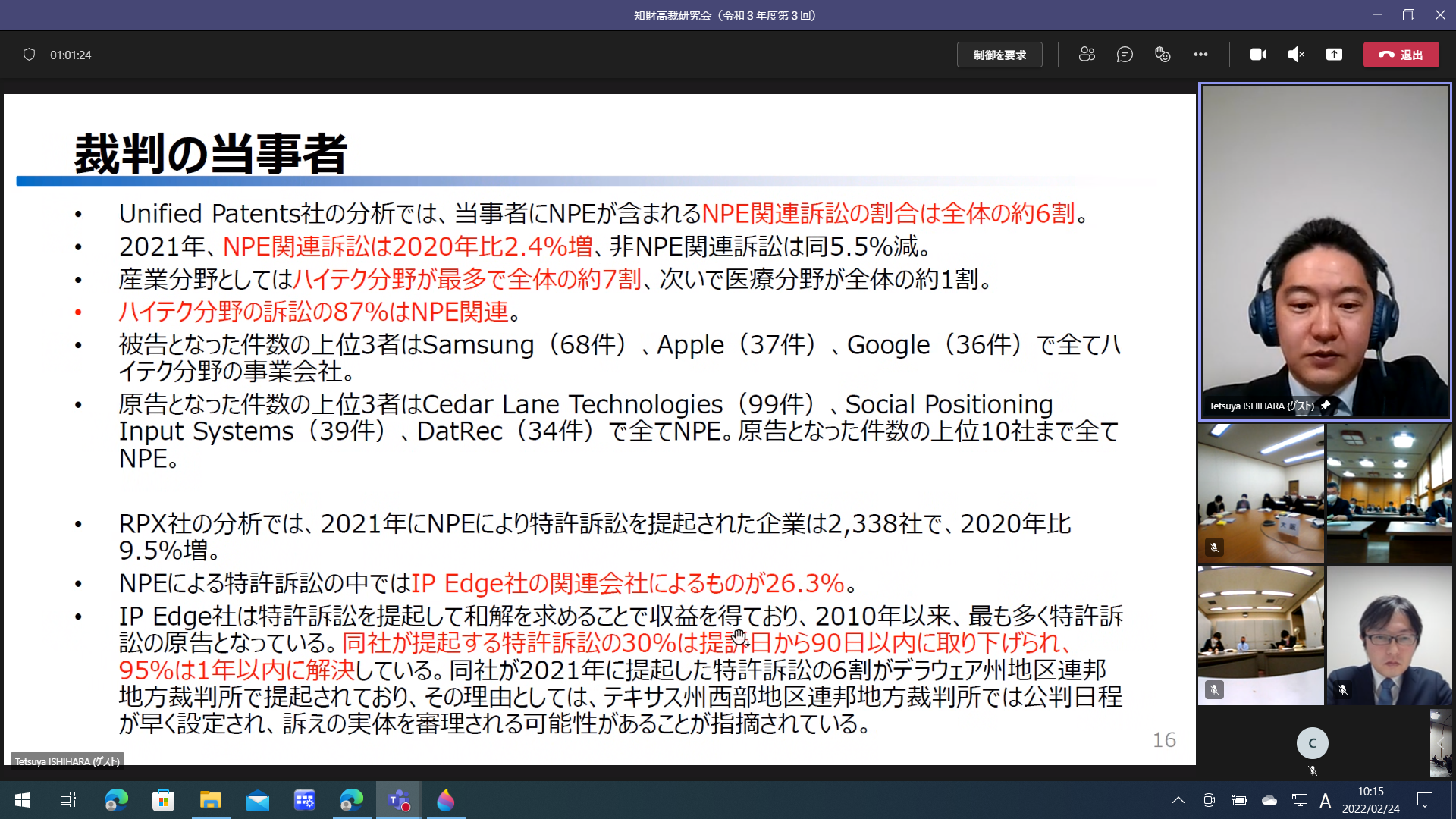Click the OneDrive cloud tray icon
Image resolution: width=1456 pixels, height=819 pixels.
tap(1269, 800)
